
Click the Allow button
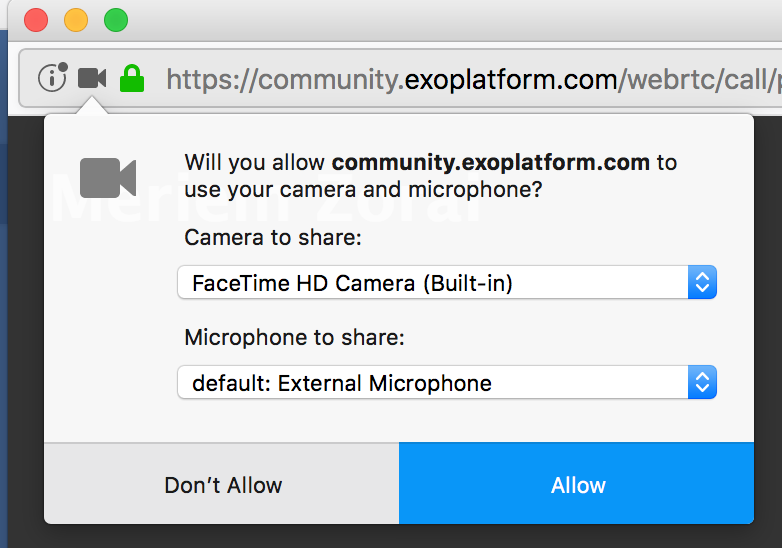[577, 483]
